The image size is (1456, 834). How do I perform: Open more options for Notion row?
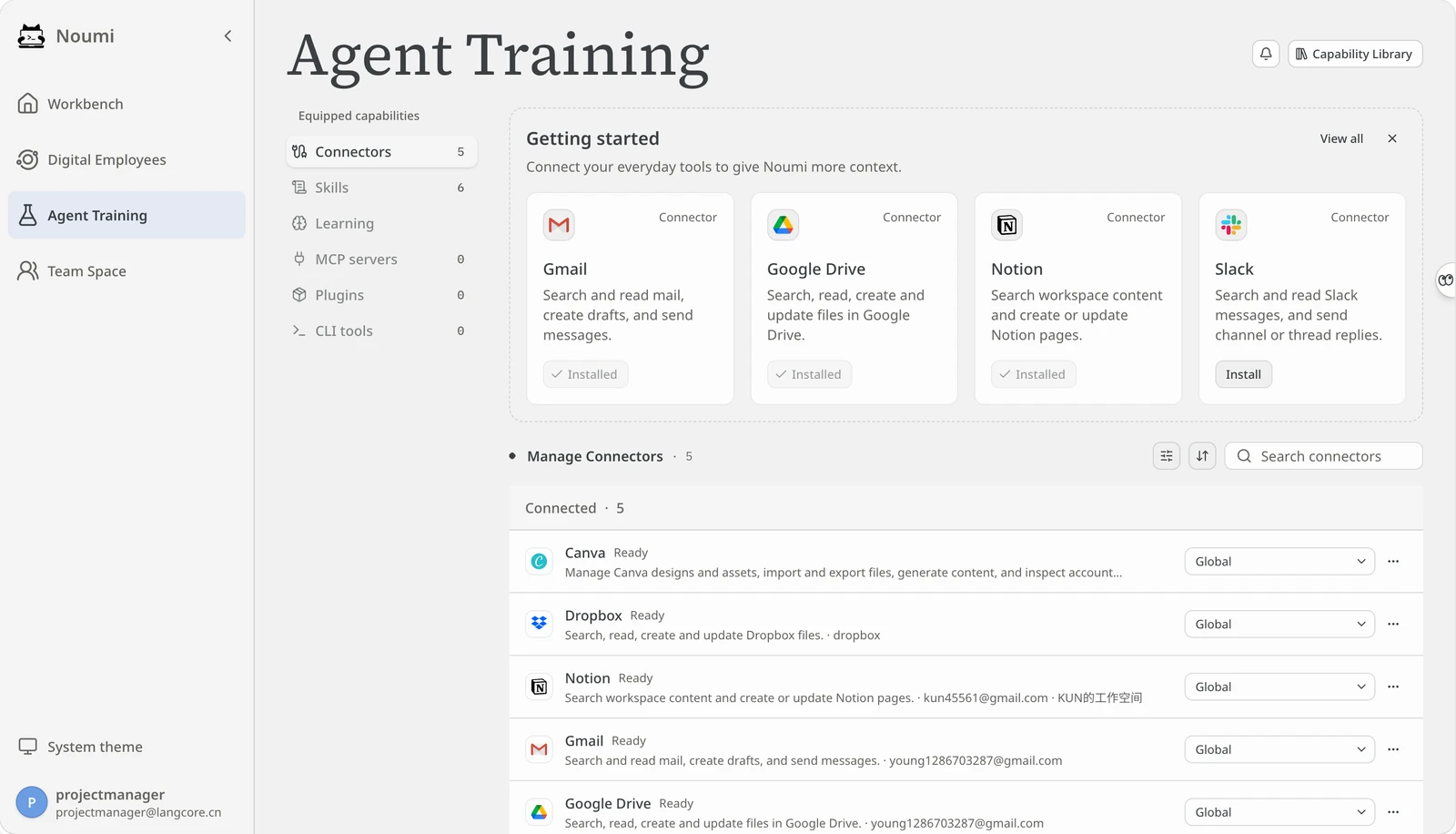(x=1393, y=687)
